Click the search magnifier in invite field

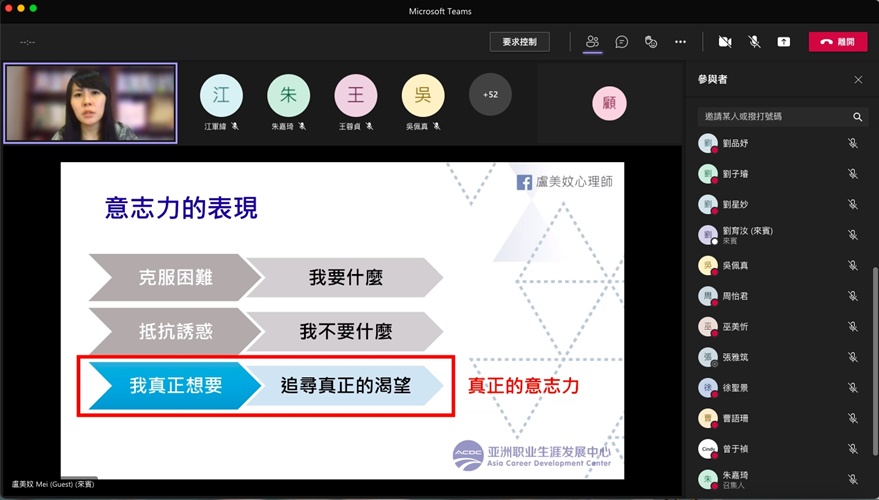coord(857,117)
